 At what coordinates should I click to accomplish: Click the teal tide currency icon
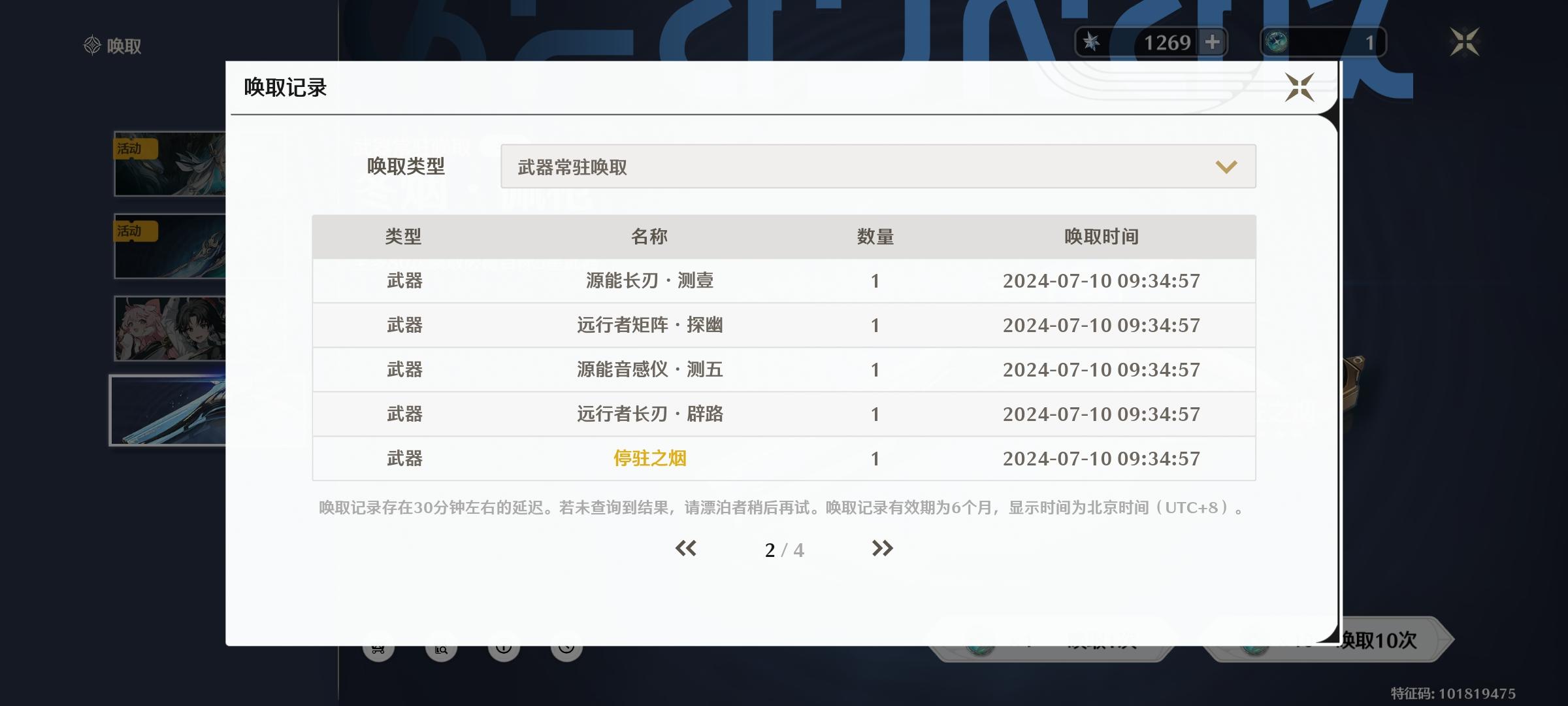1276,42
